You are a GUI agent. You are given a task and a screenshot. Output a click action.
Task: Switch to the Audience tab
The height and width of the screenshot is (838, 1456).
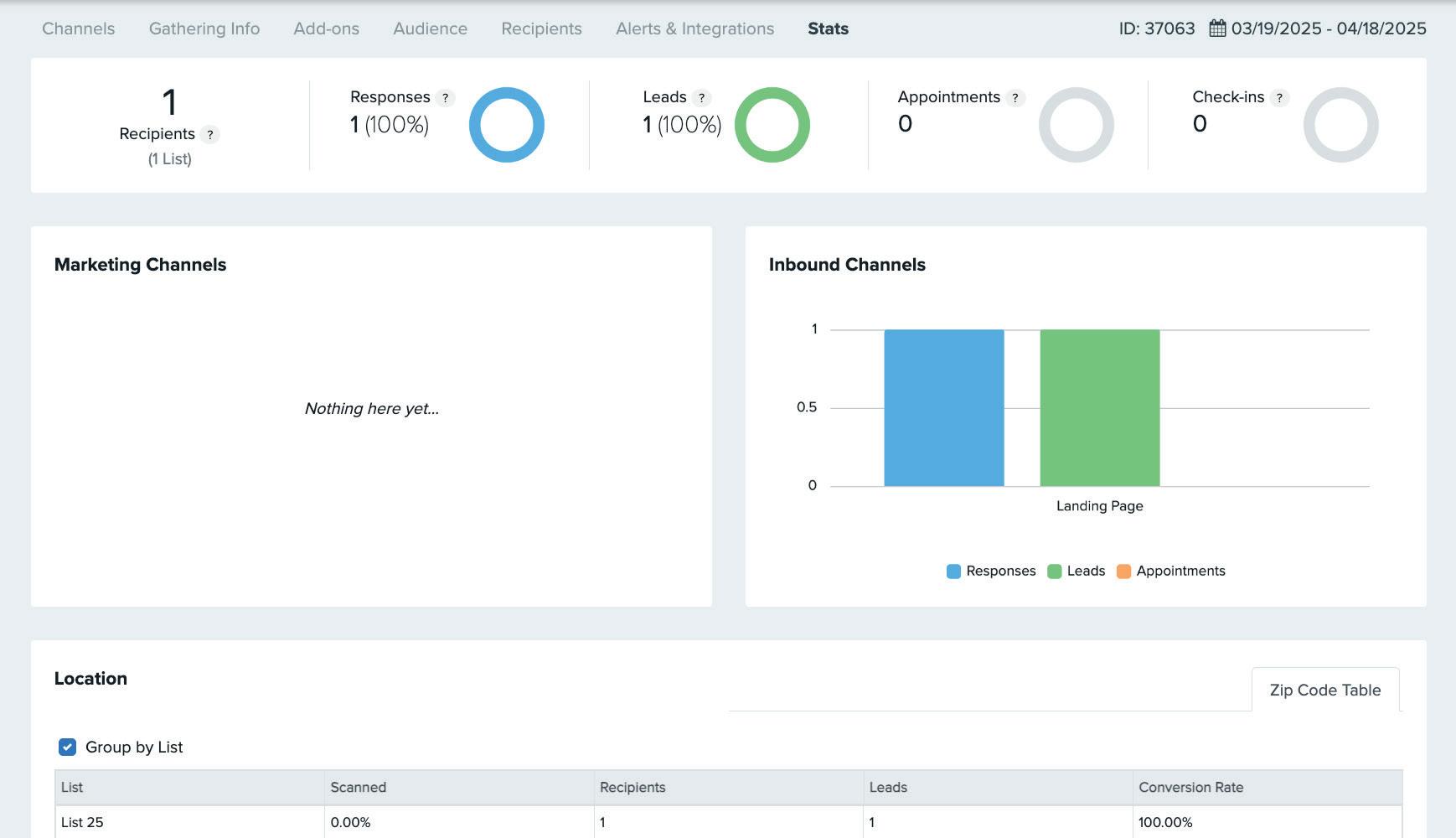pos(431,28)
